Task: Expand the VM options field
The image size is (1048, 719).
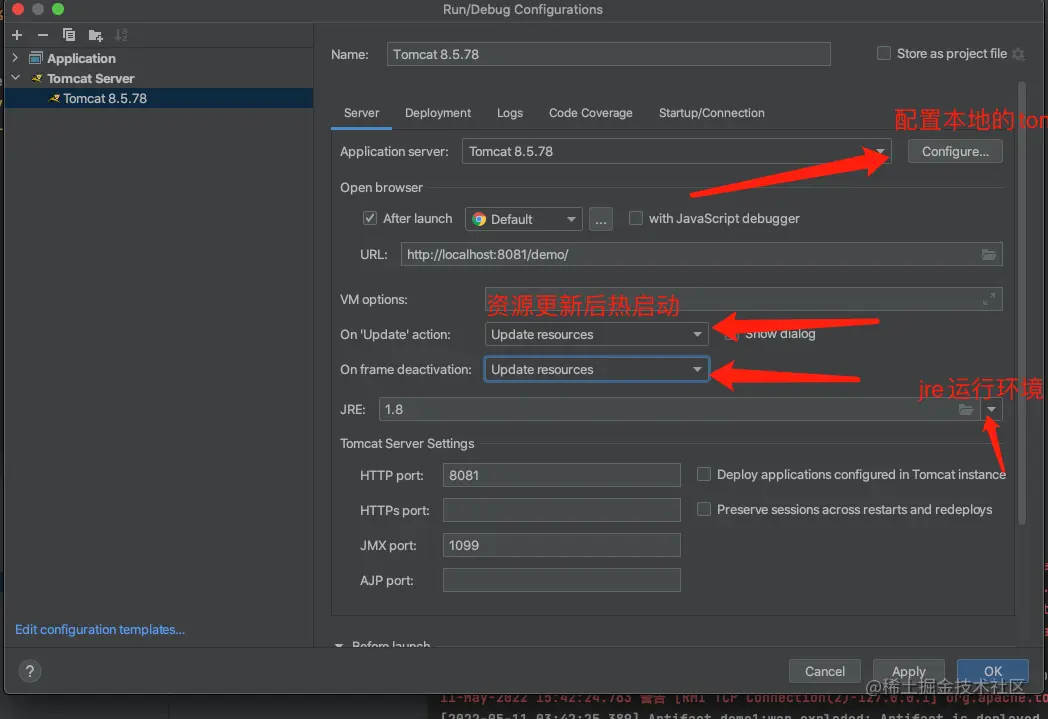Action: coord(989,299)
